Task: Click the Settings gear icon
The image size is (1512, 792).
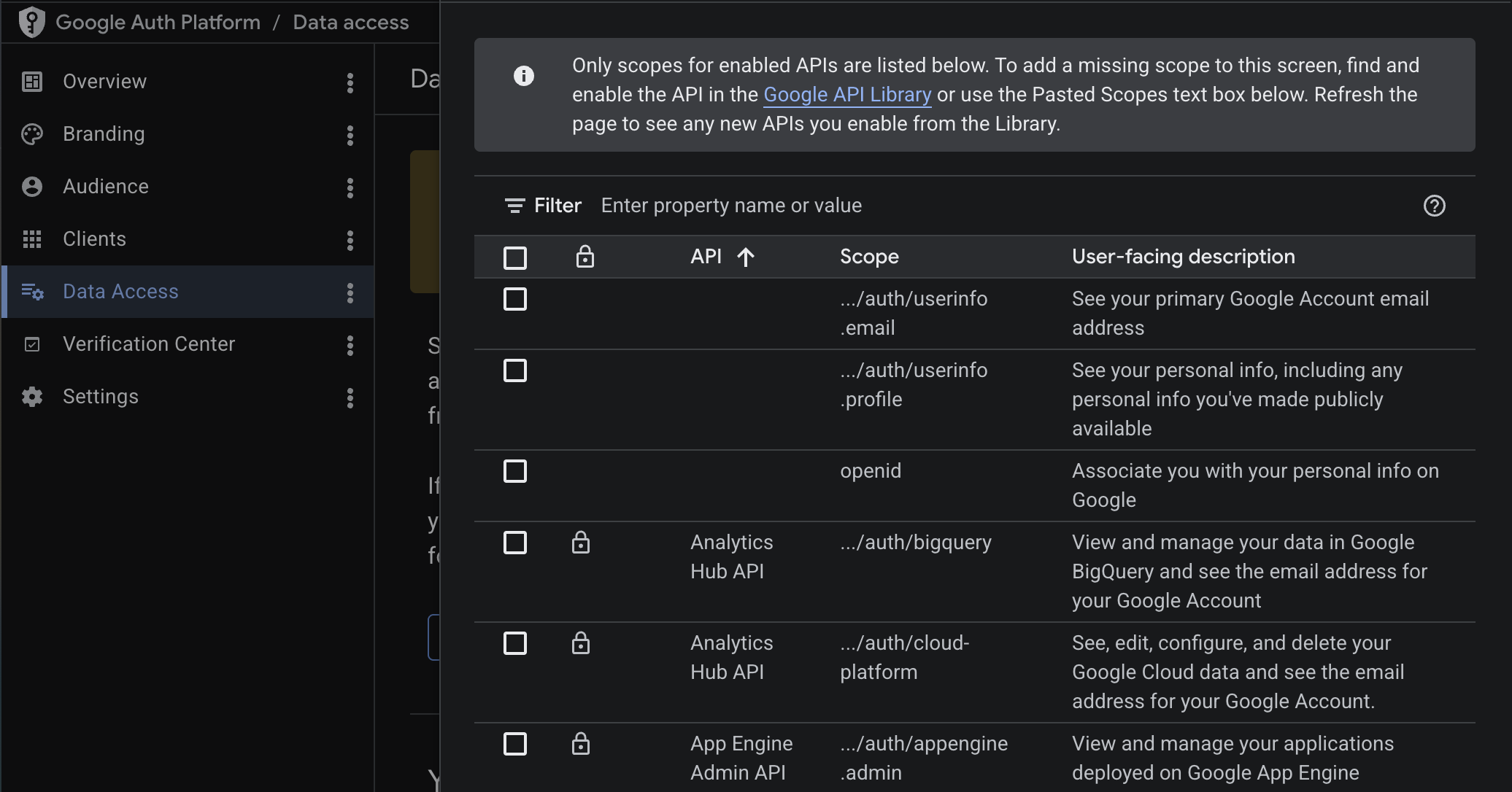Action: point(32,397)
